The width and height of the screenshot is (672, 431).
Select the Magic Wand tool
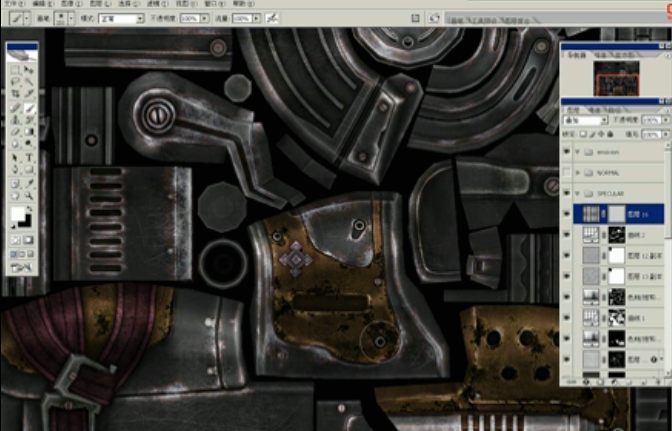coord(29,82)
